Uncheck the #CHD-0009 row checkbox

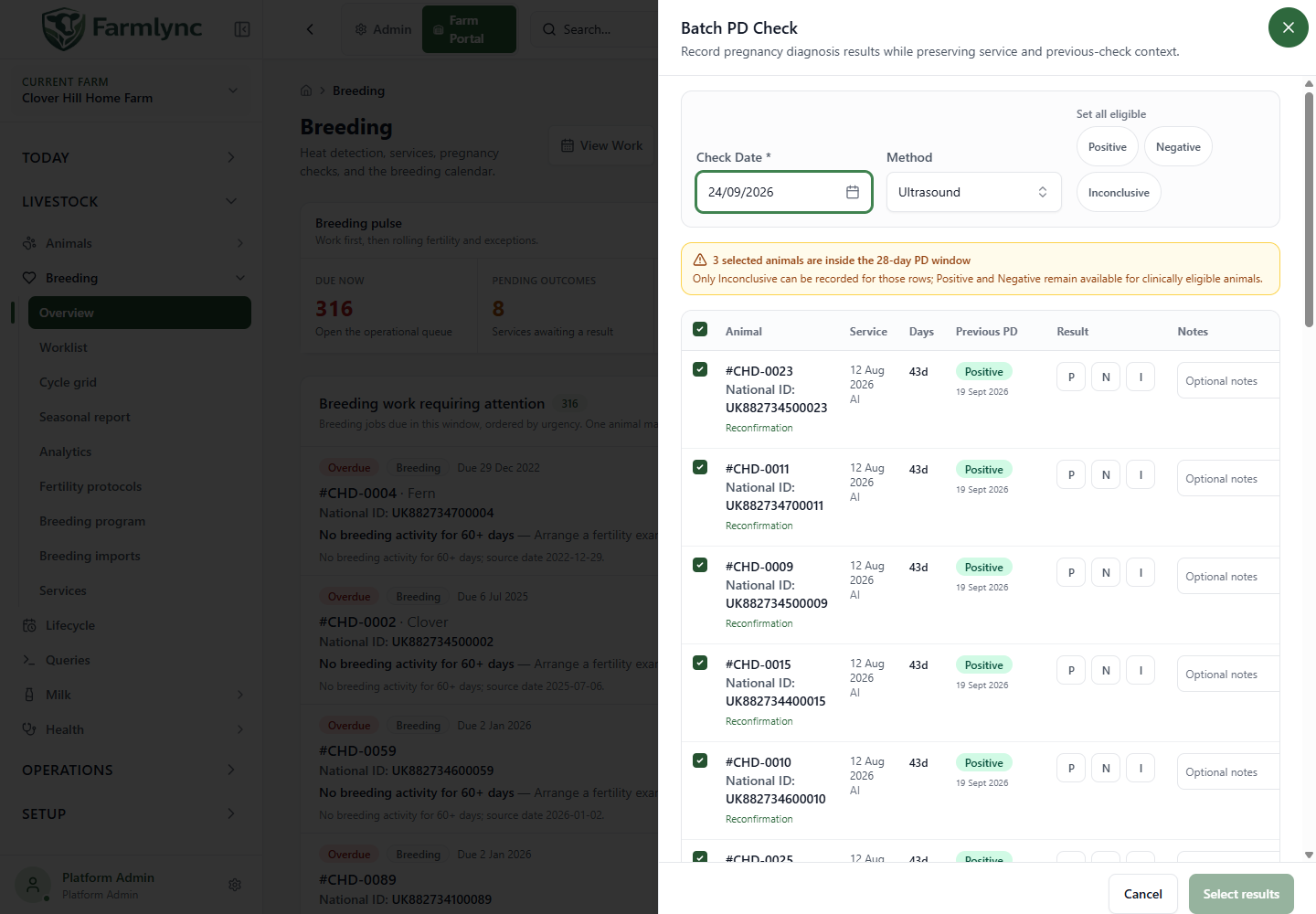pos(700,565)
